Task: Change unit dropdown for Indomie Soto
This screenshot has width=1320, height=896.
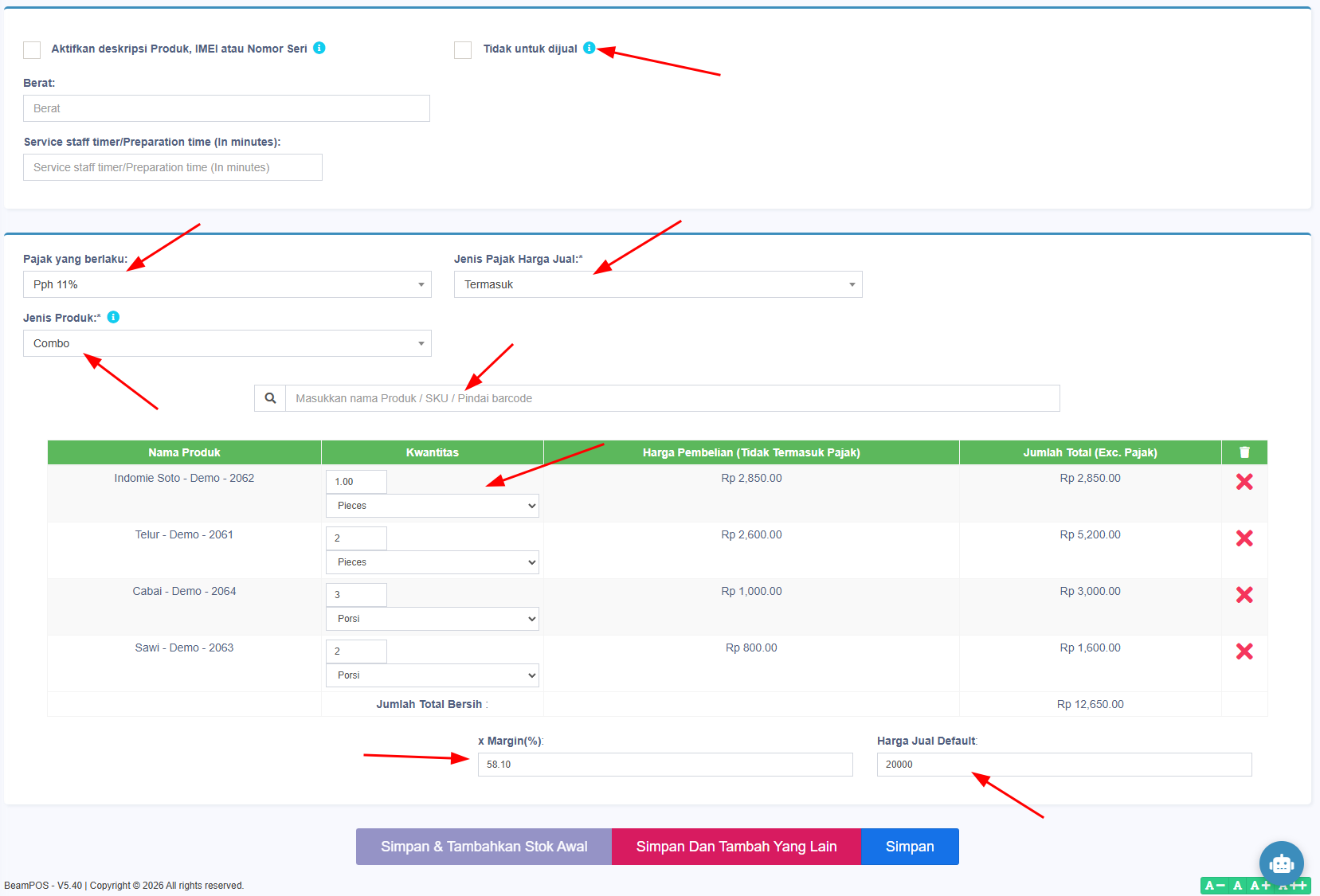Action: click(433, 506)
